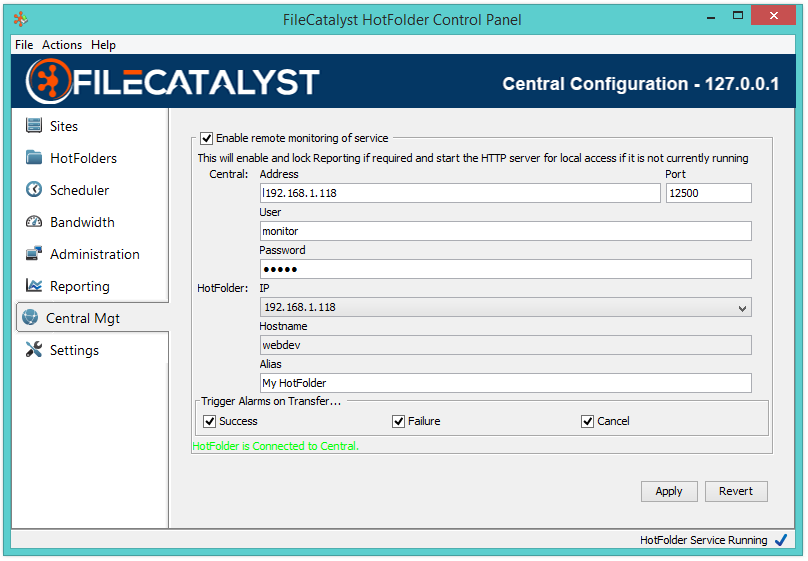
Task: Click the Settings wrench icon
Action: click(x=33, y=350)
